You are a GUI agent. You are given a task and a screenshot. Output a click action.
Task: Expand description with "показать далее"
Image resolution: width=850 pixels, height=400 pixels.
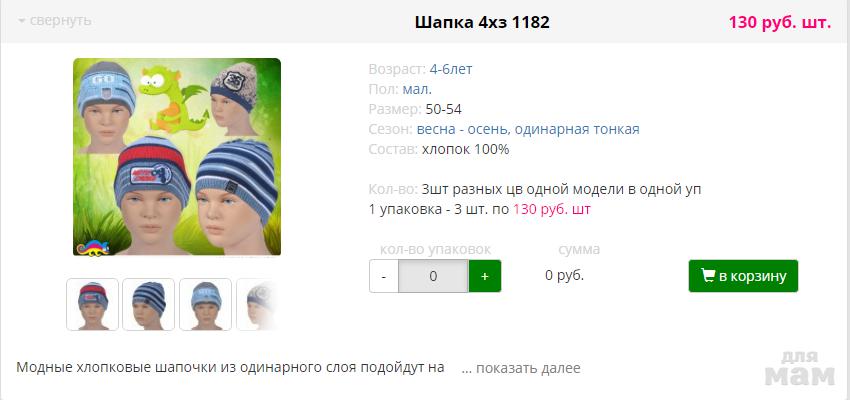pos(521,368)
